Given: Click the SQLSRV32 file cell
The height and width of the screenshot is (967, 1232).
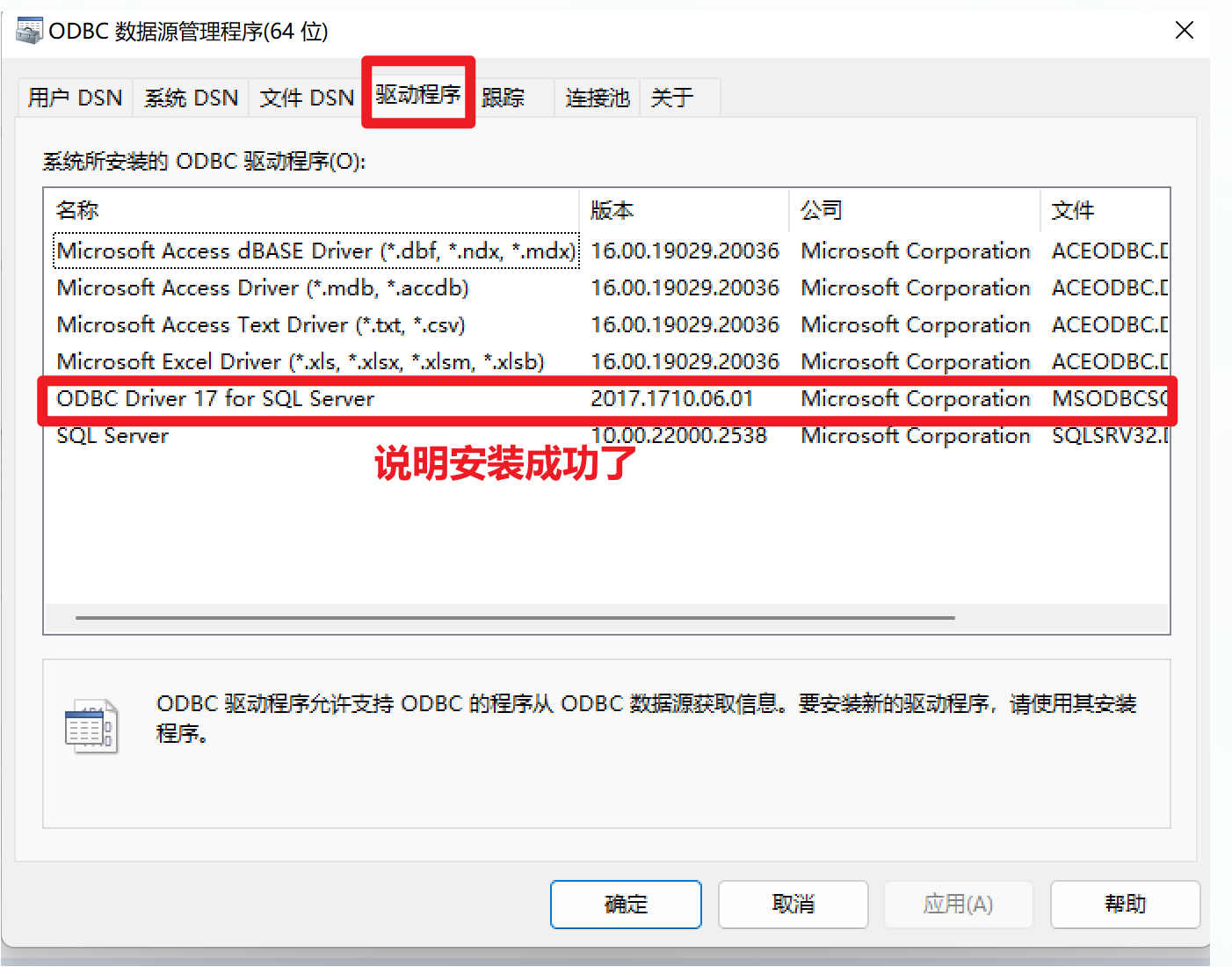Looking at the screenshot, I should [1110, 435].
